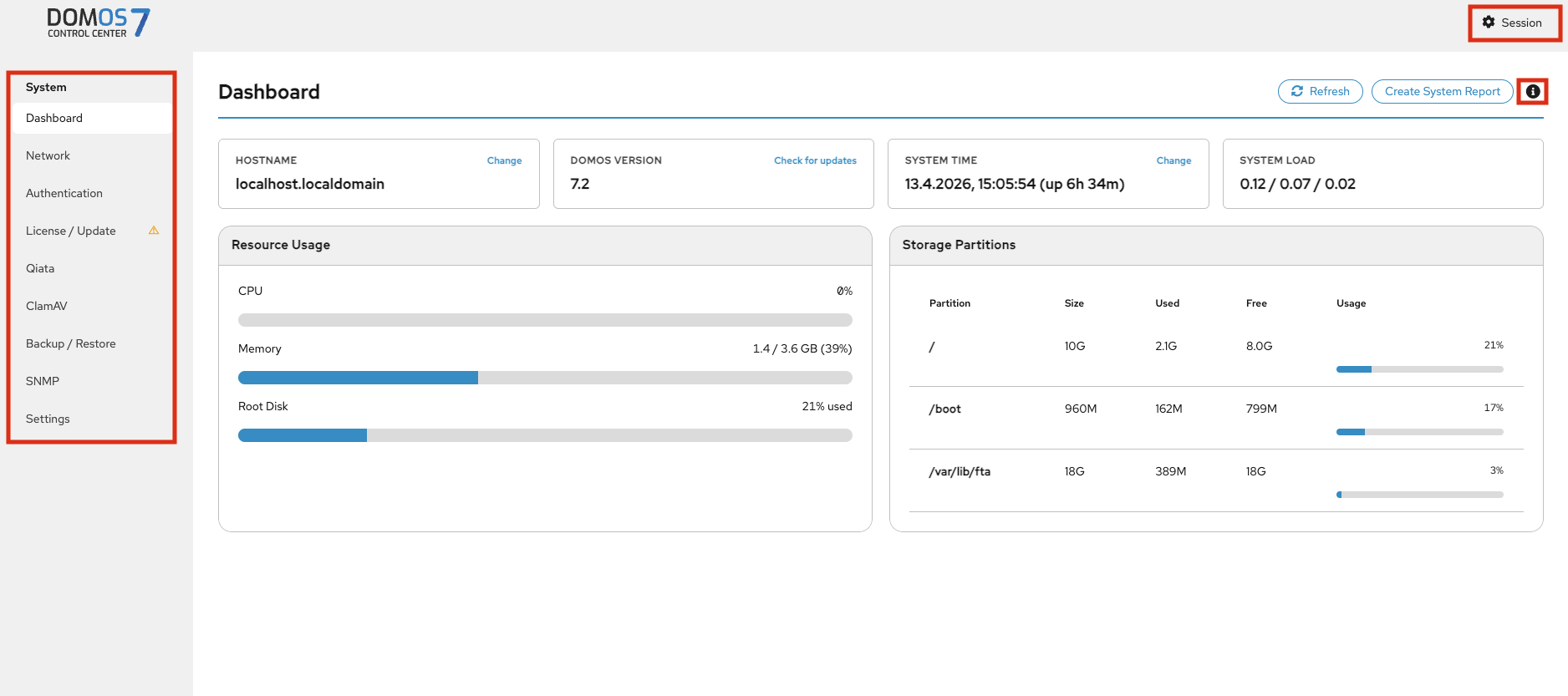Open the Qiata section
Image resolution: width=1568 pixels, height=696 pixels.
pos(92,268)
